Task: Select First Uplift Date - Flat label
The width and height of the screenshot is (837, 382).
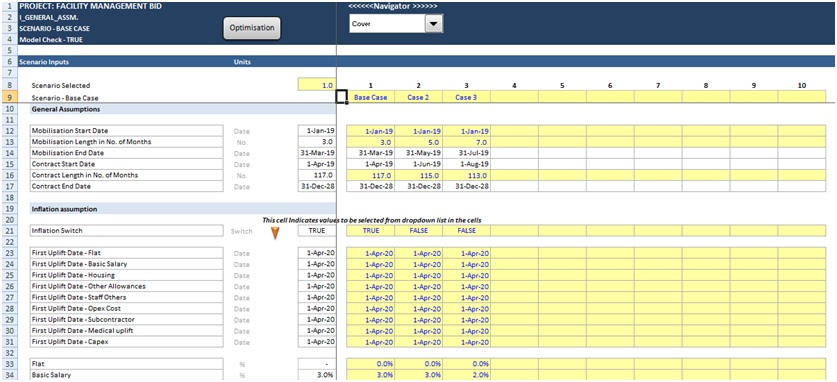Action: click(127, 253)
